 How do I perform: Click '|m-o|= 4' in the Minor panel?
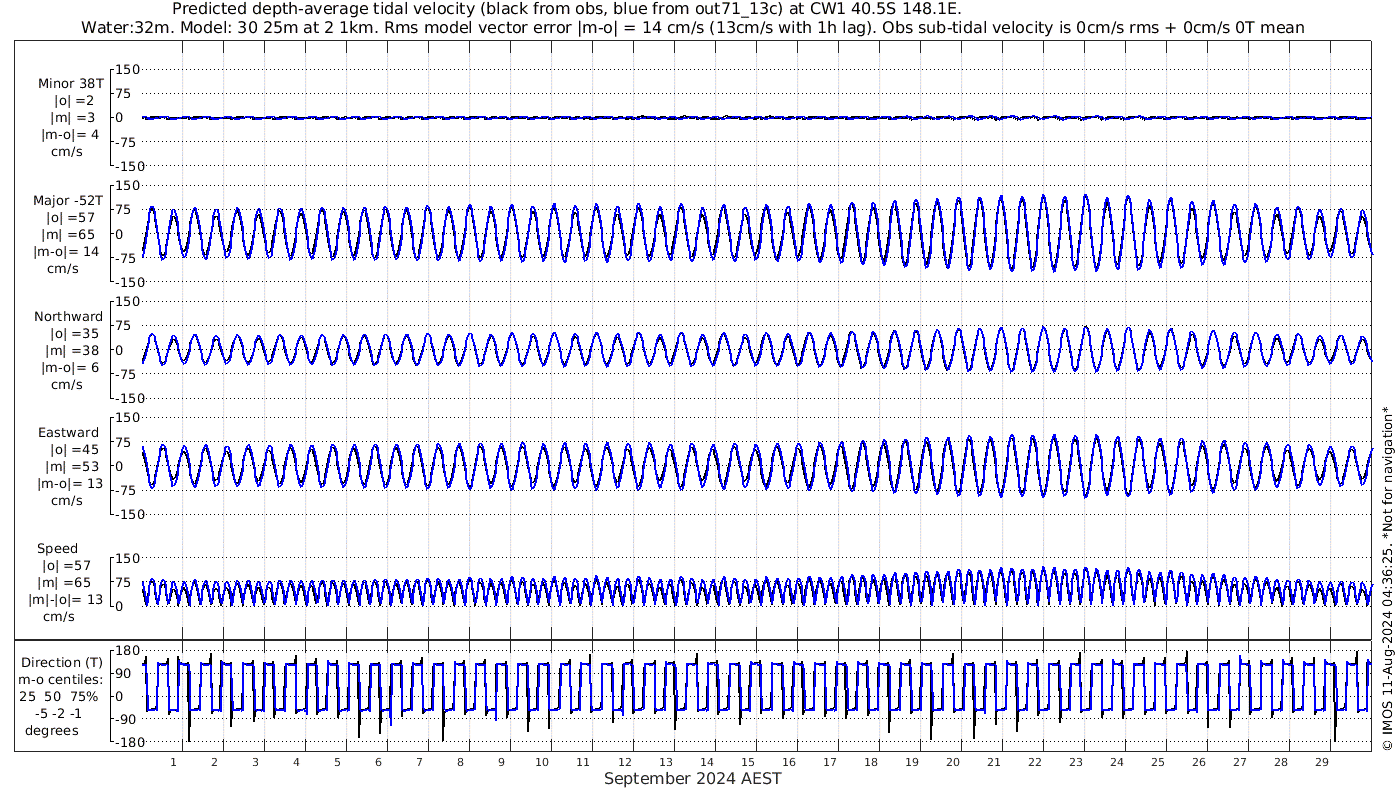tap(70, 135)
